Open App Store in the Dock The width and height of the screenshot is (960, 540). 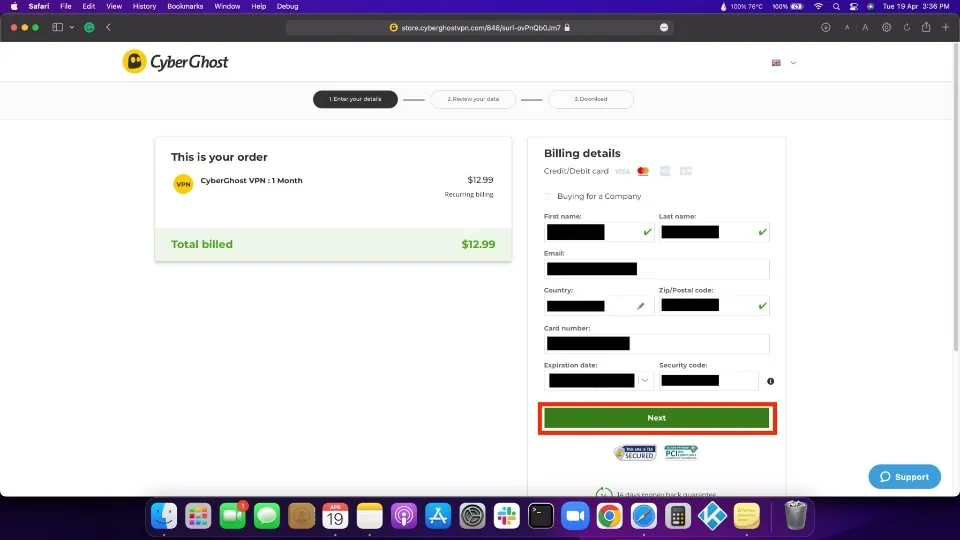pos(438,516)
